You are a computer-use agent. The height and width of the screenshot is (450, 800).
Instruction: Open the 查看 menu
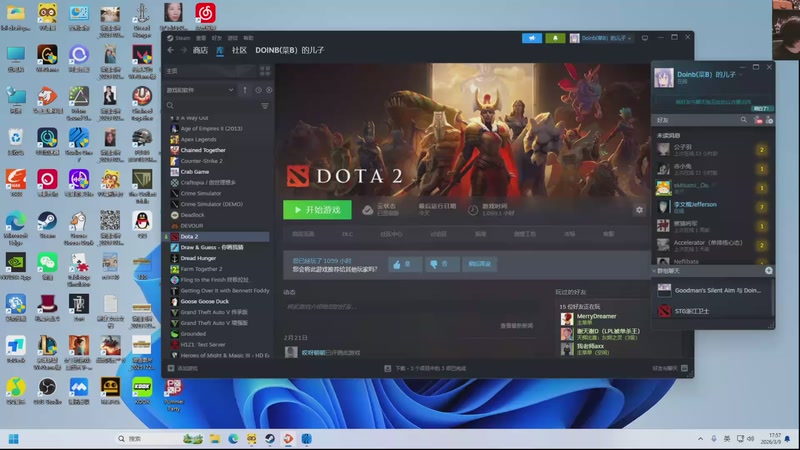click(201, 38)
